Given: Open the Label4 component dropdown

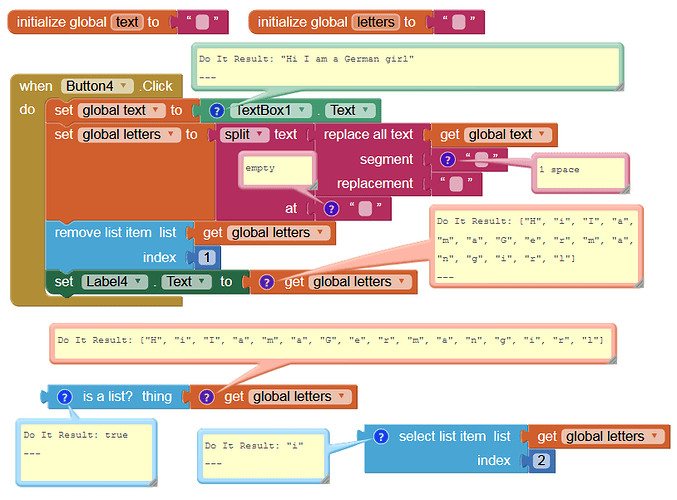Looking at the screenshot, I should (138, 281).
